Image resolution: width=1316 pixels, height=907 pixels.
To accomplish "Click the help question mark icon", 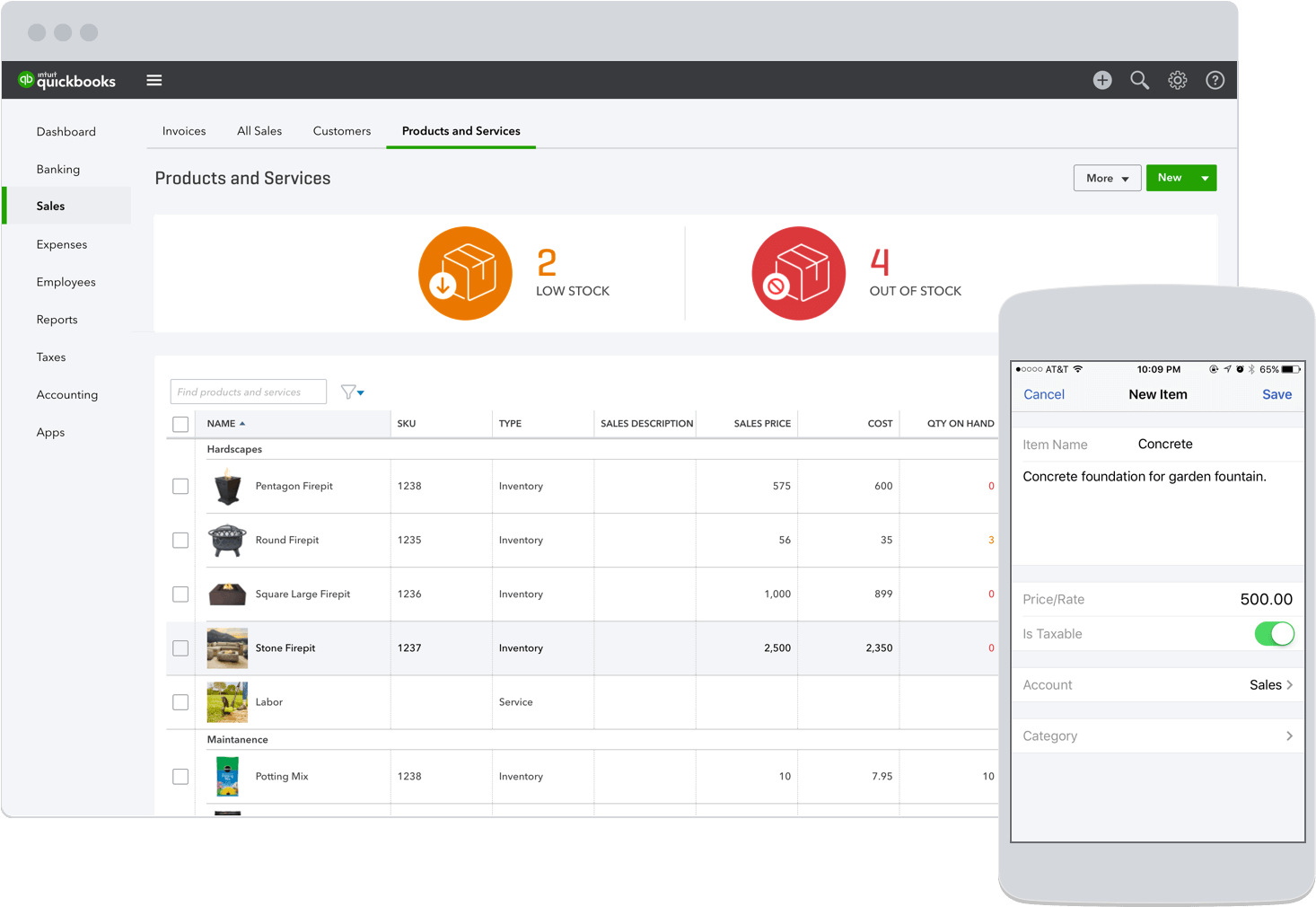I will click(1215, 80).
